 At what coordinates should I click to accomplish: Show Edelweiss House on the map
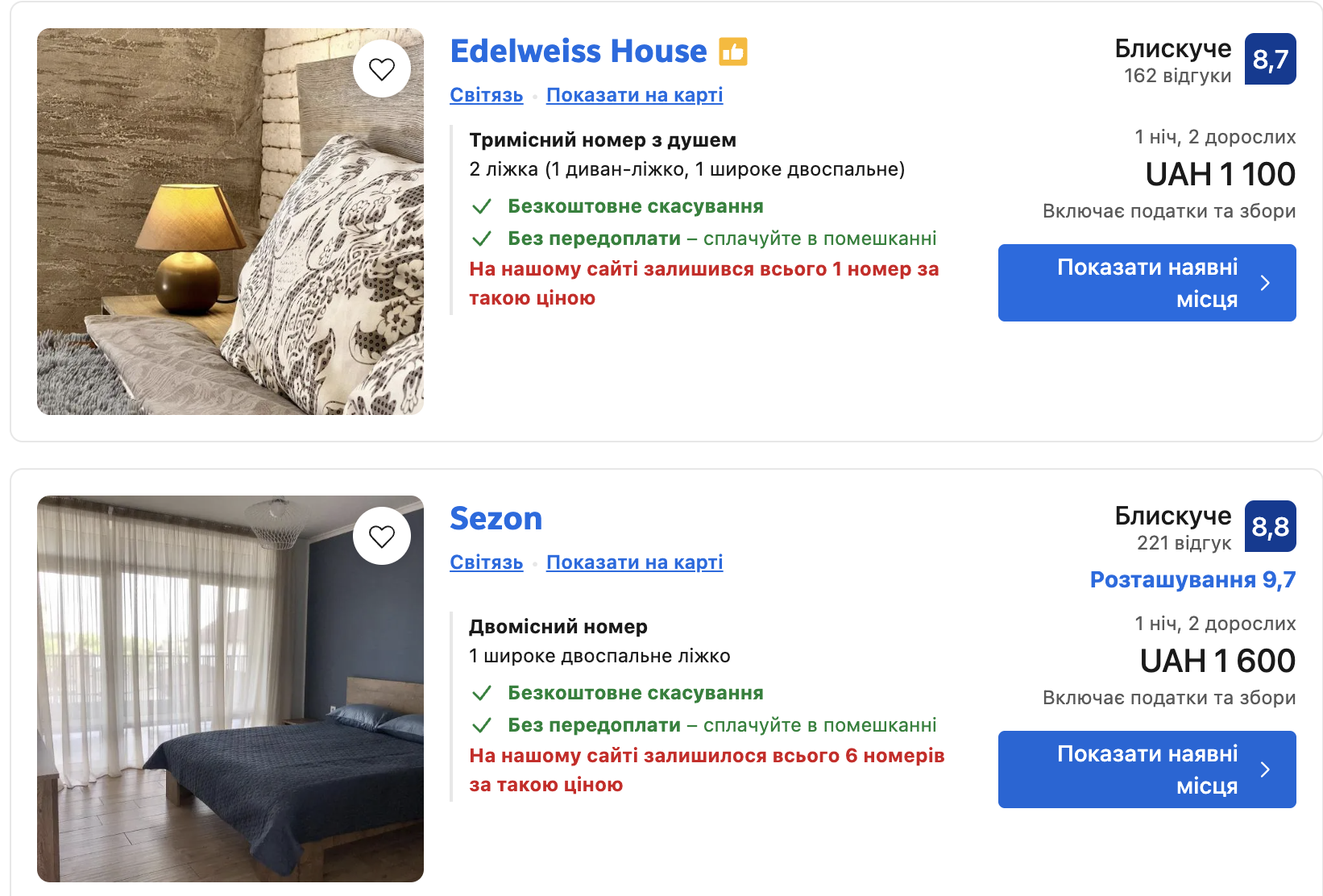pos(635,95)
